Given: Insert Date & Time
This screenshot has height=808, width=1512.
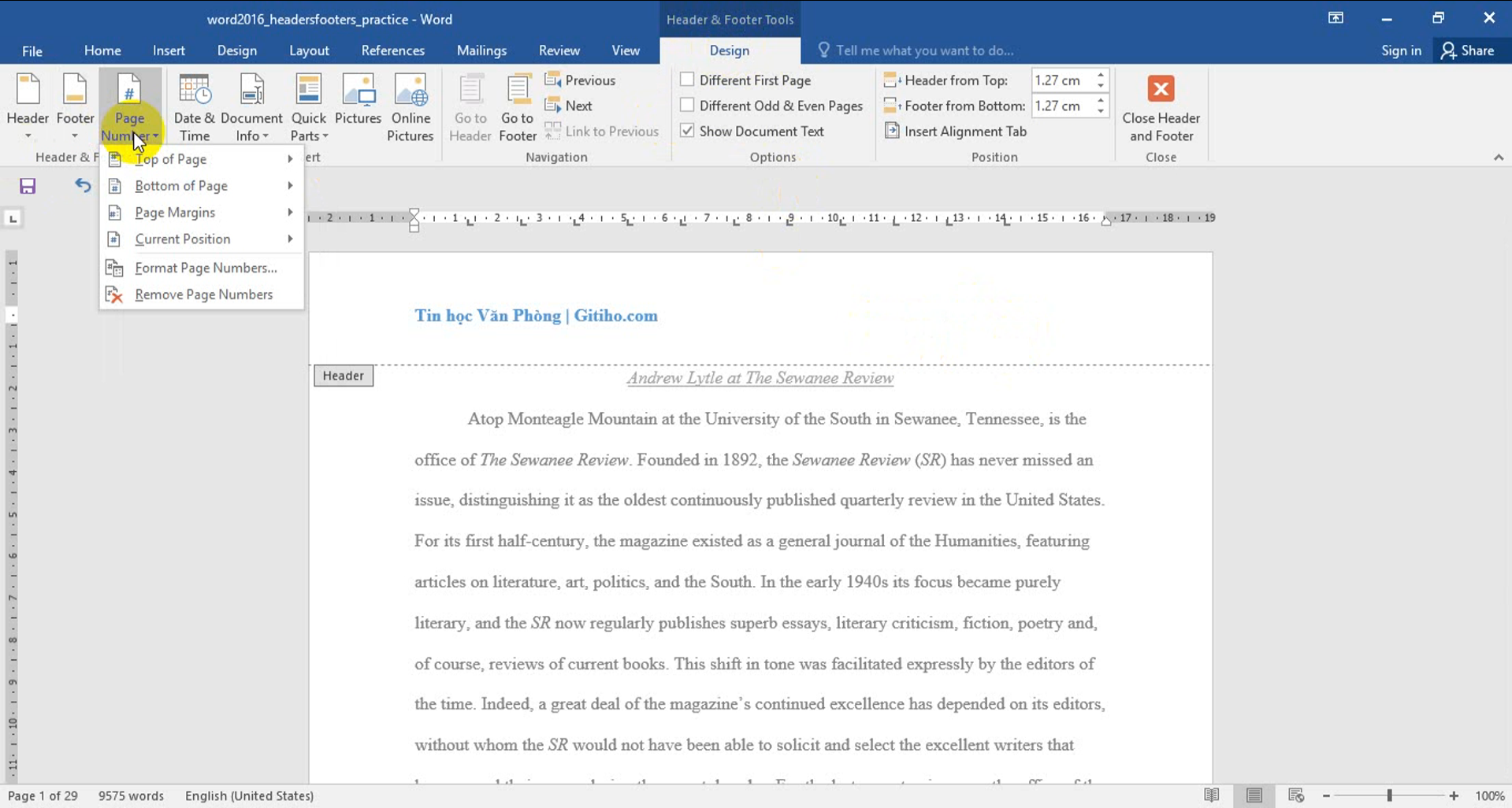Looking at the screenshot, I should [194, 106].
